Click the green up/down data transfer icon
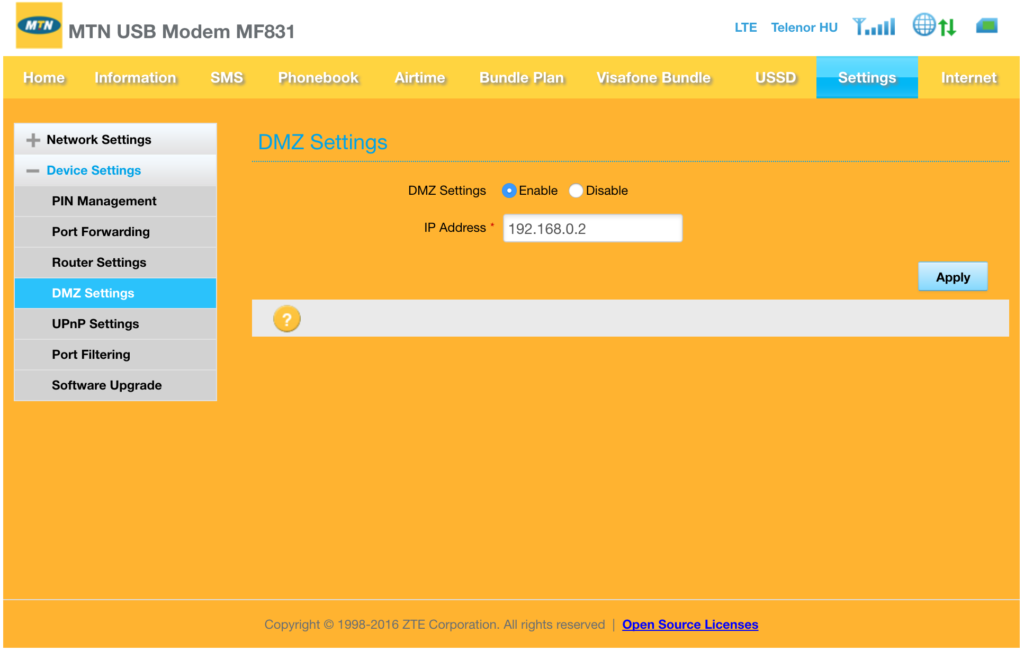This screenshot has width=1024, height=651. [x=948, y=25]
